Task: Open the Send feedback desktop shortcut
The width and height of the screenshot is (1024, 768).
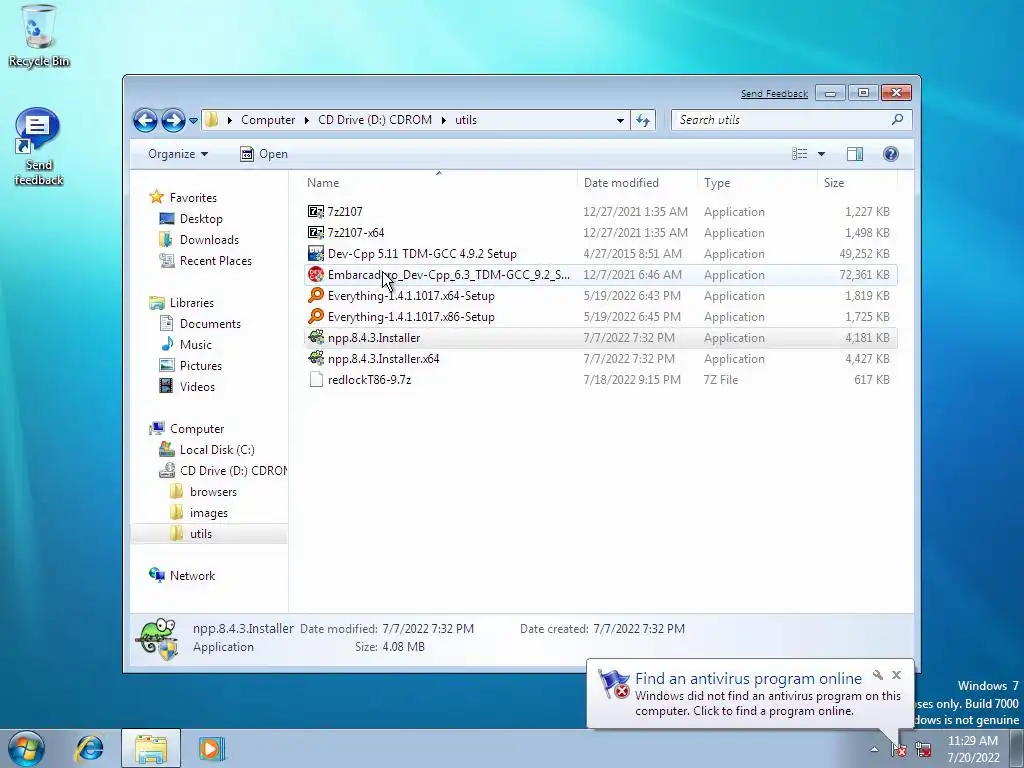Action: point(38,147)
